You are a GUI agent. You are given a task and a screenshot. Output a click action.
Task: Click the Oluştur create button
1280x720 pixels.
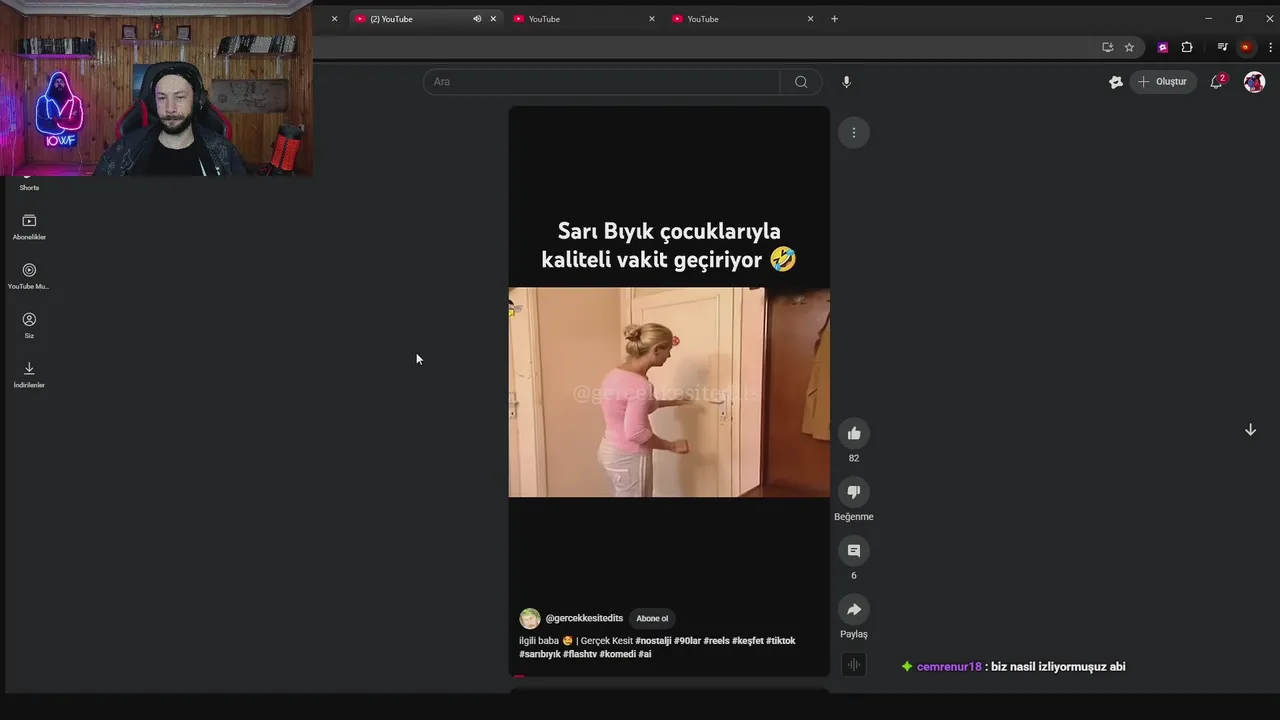[x=1164, y=82]
